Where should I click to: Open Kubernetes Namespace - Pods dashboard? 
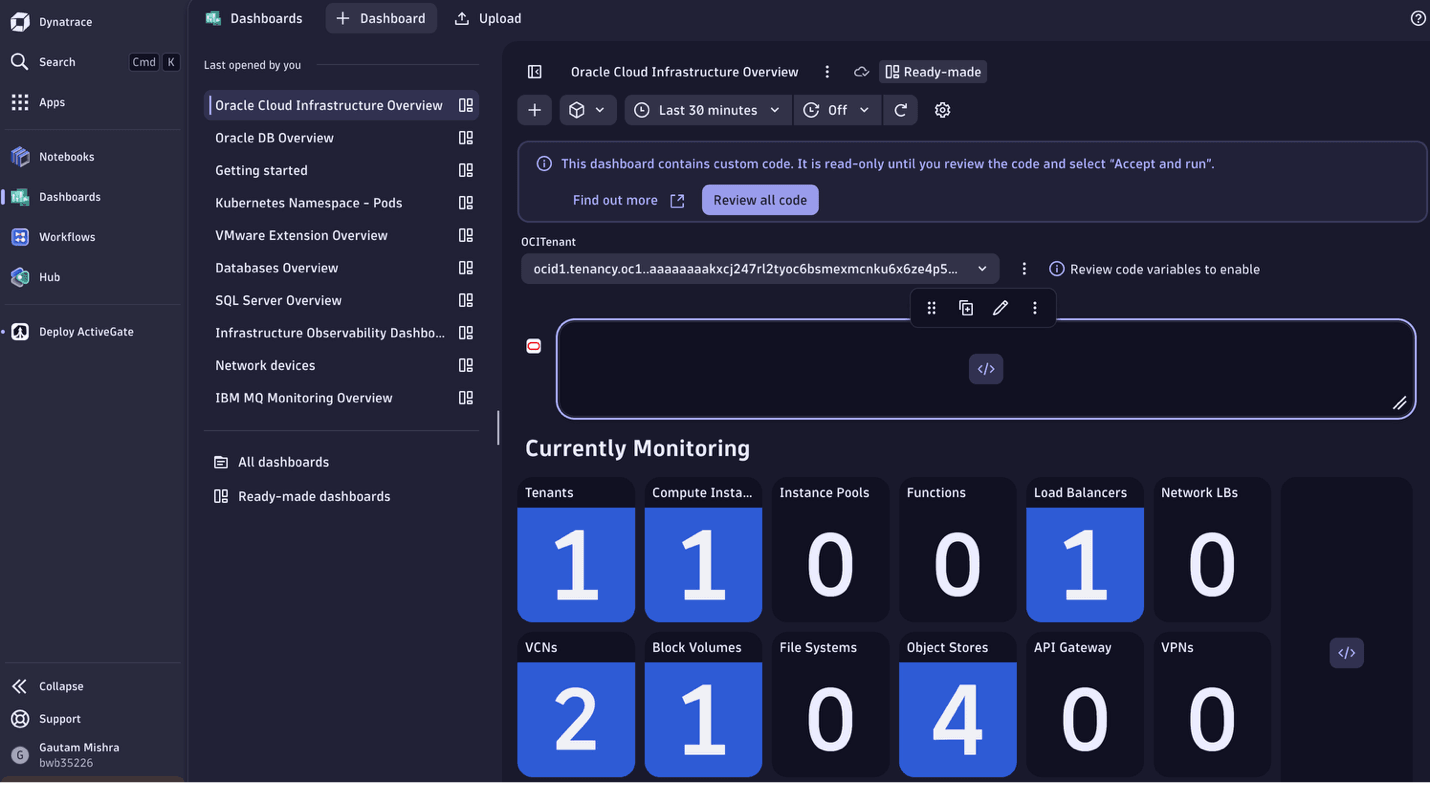tap(341, 203)
